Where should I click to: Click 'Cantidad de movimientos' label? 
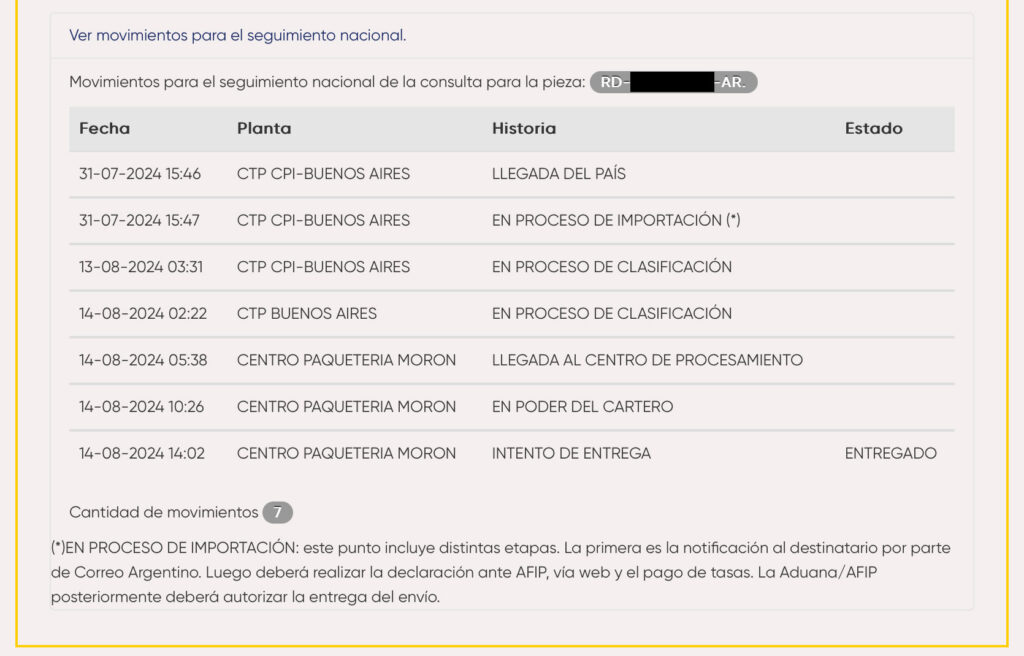[164, 512]
